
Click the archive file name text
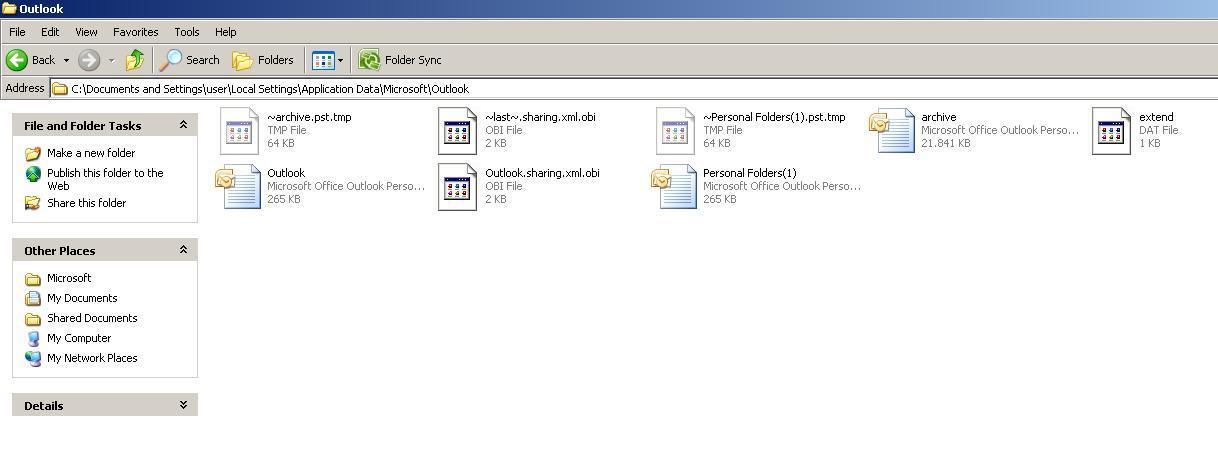(939, 117)
